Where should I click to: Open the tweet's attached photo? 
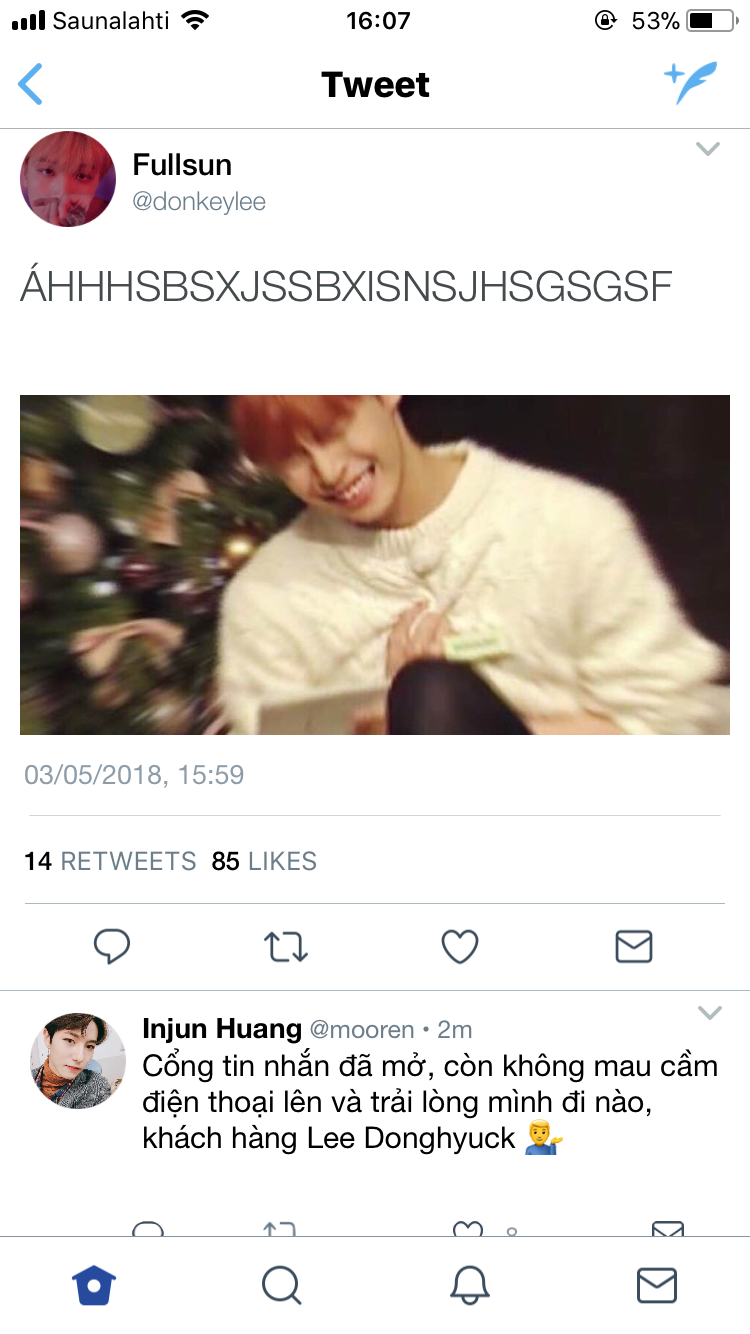375,565
